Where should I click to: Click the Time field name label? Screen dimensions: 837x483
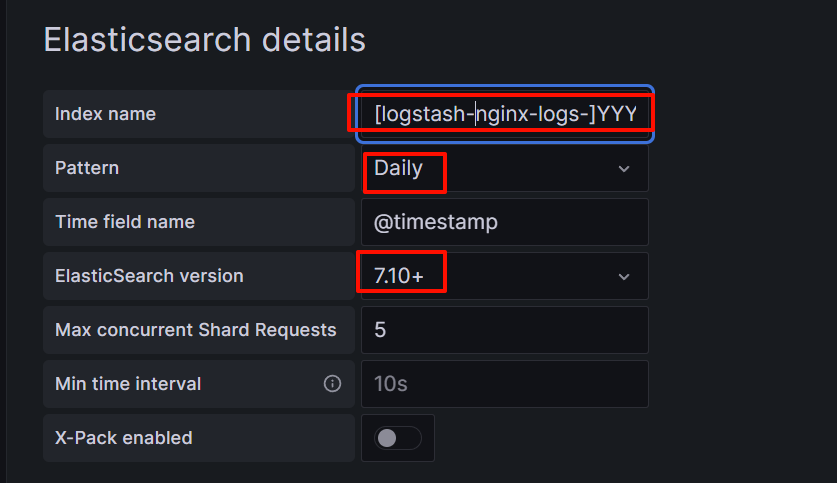125,222
